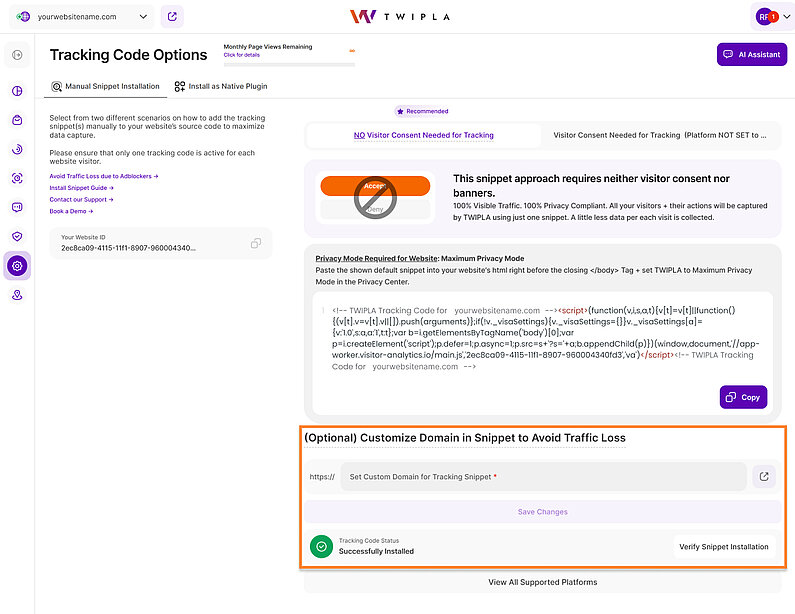Click the 'Successfully Installed' status text
Image resolution: width=795 pixels, height=614 pixels.
(376, 551)
